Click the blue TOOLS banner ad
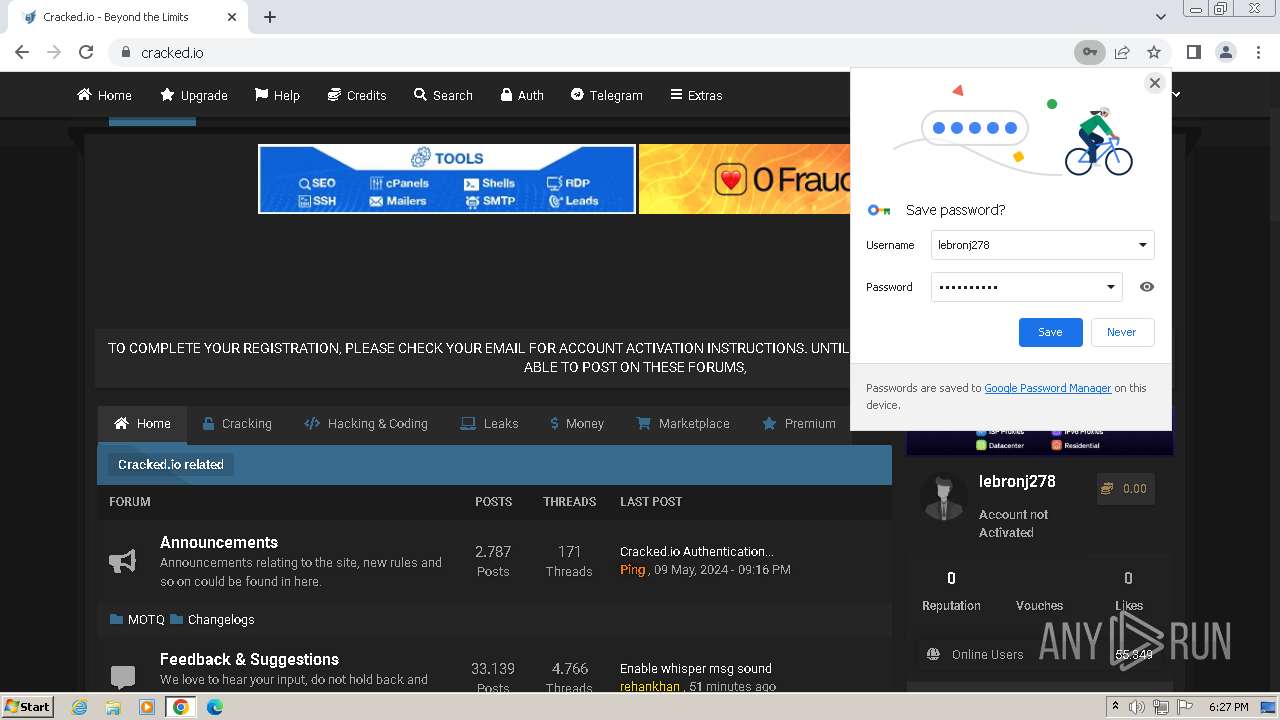1280x720 pixels. (447, 179)
